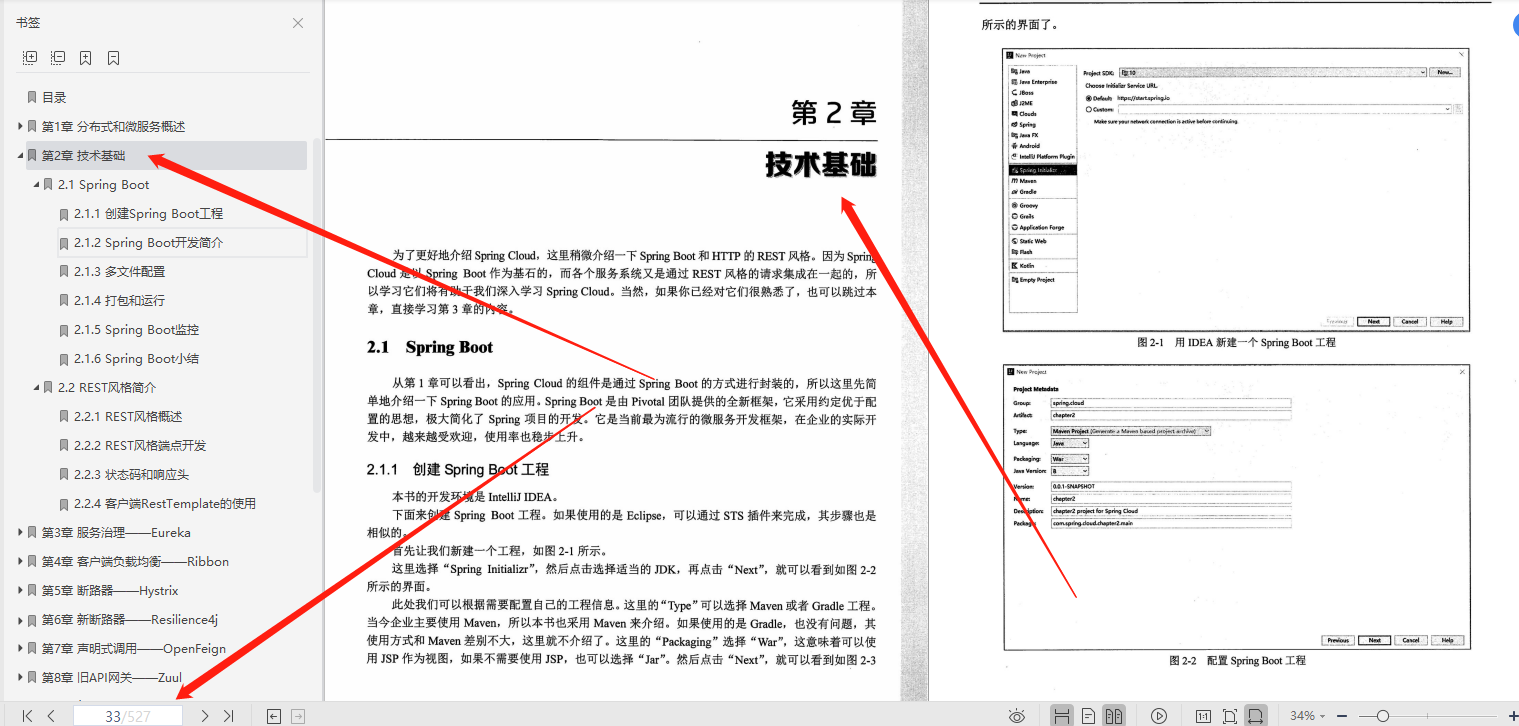Click the 2.2 REST风格简介 bookmark label
This screenshot has height=726, width=1519.
107,387
